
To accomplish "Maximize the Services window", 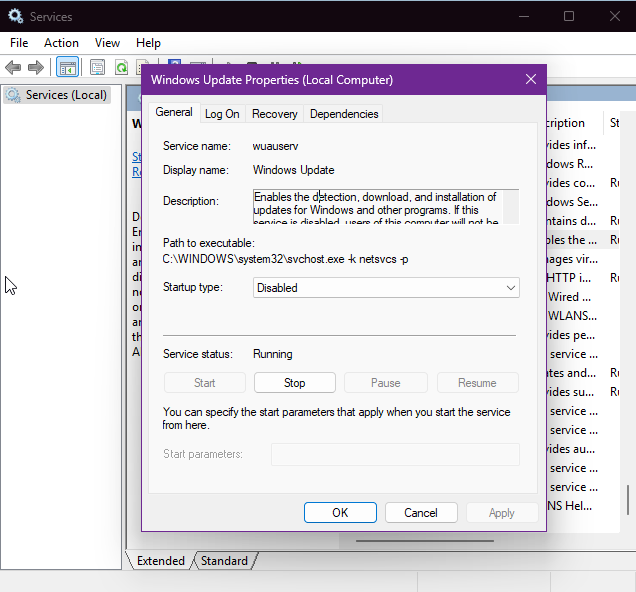I will tap(569, 16).
